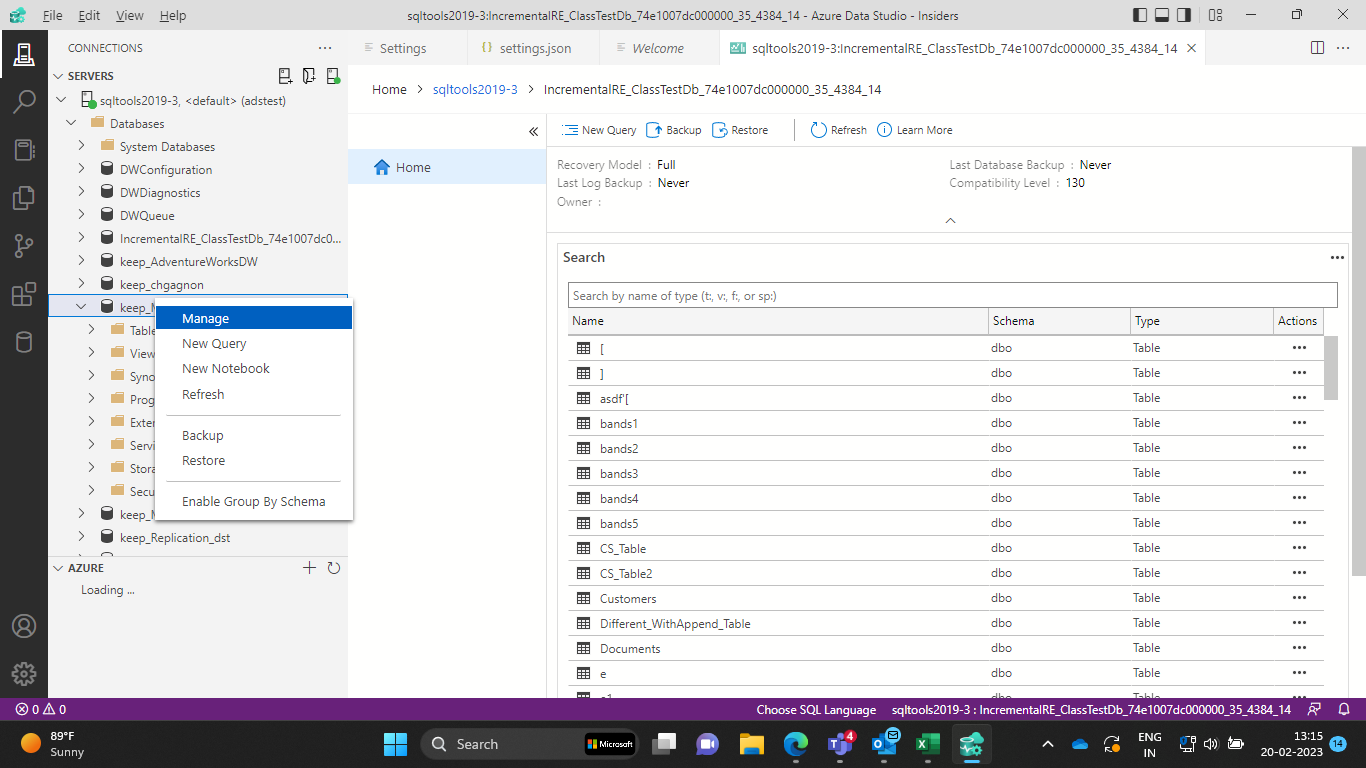Open the Source Control view
The image size is (1366, 768).
pyautogui.click(x=25, y=246)
